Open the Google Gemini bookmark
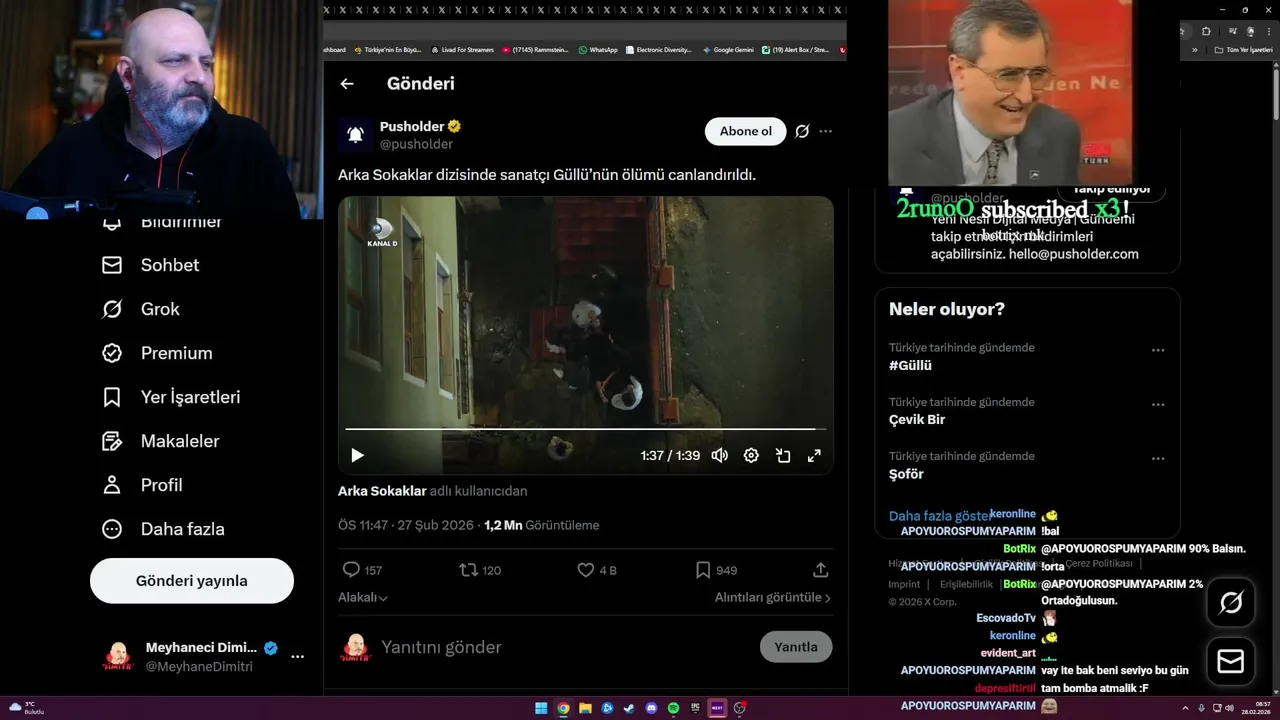Image resolution: width=1280 pixels, height=720 pixels. (728, 49)
